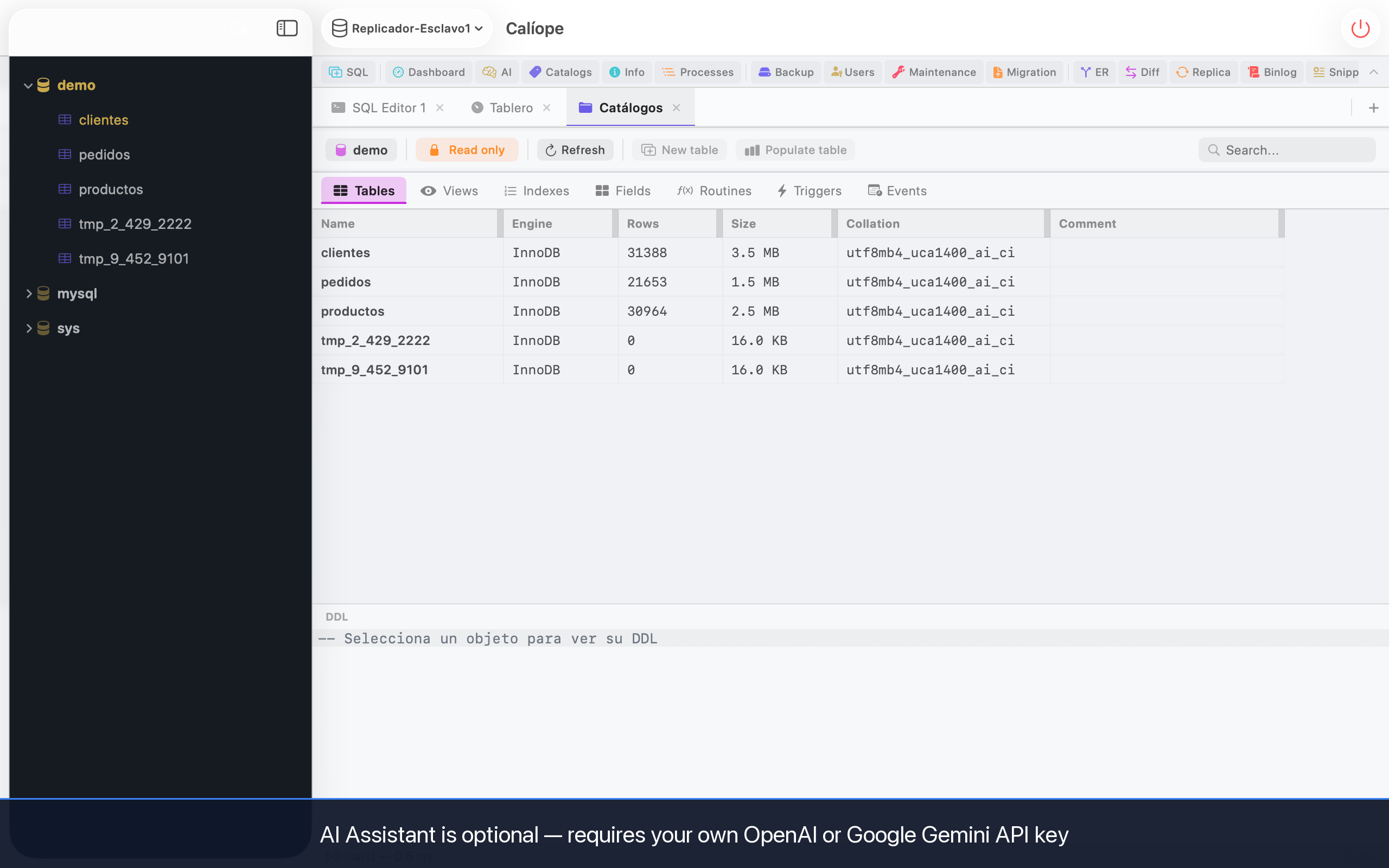Switch to the Routines sub-tab
This screenshot has width=1389, height=868.
(x=714, y=190)
